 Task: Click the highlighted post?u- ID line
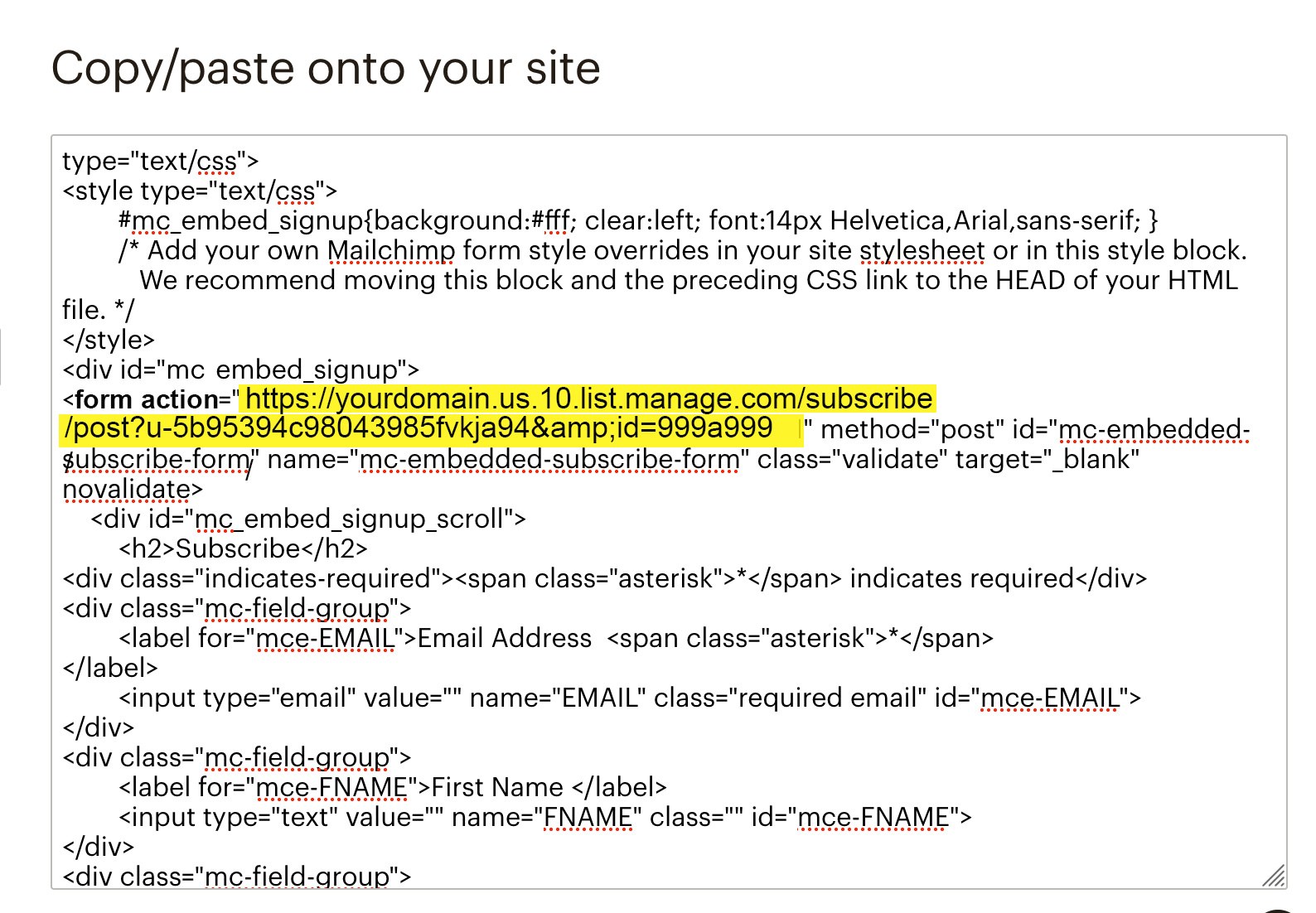coord(419,428)
